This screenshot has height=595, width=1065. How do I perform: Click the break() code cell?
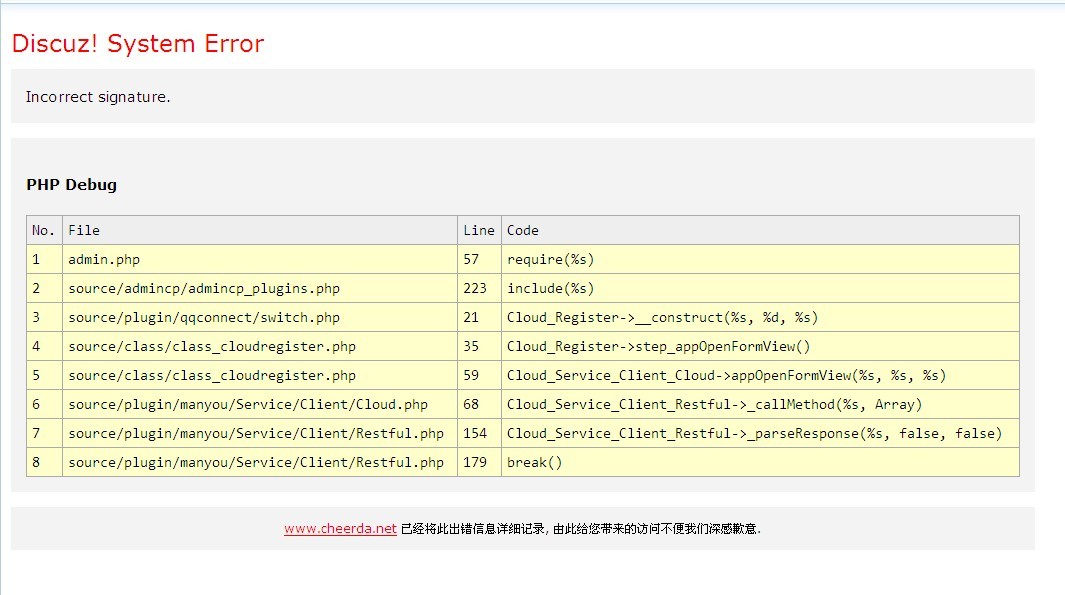(535, 462)
